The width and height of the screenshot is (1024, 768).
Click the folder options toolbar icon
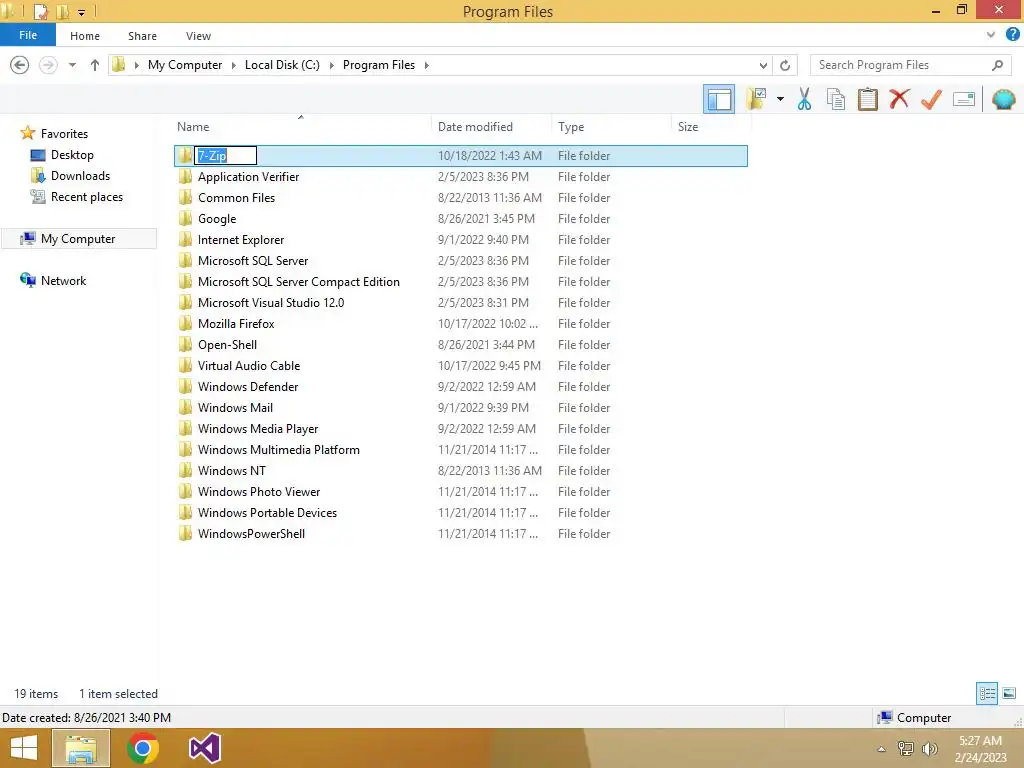coord(756,99)
